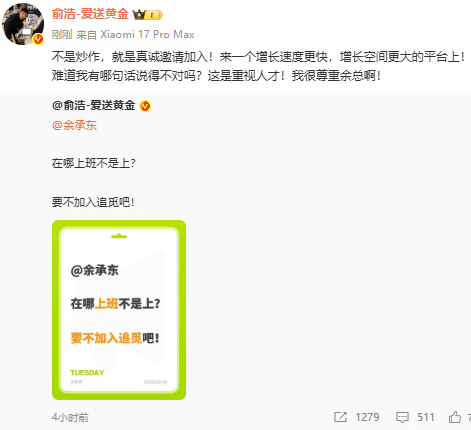Click the repost share icon
The width and height of the screenshot is (471, 430).
click(340, 417)
